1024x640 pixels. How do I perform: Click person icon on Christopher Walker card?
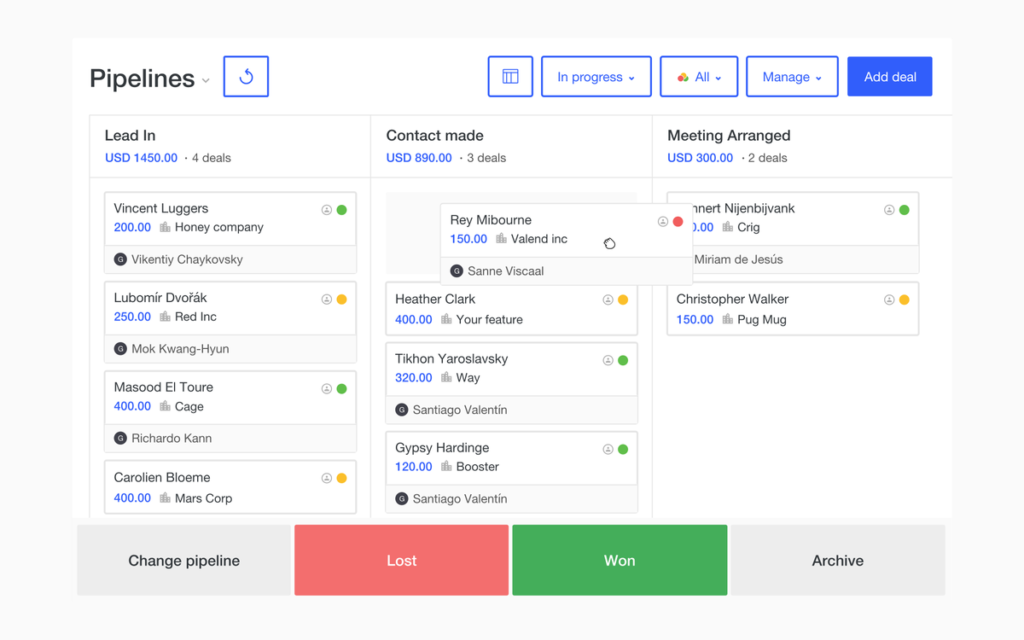tap(889, 300)
